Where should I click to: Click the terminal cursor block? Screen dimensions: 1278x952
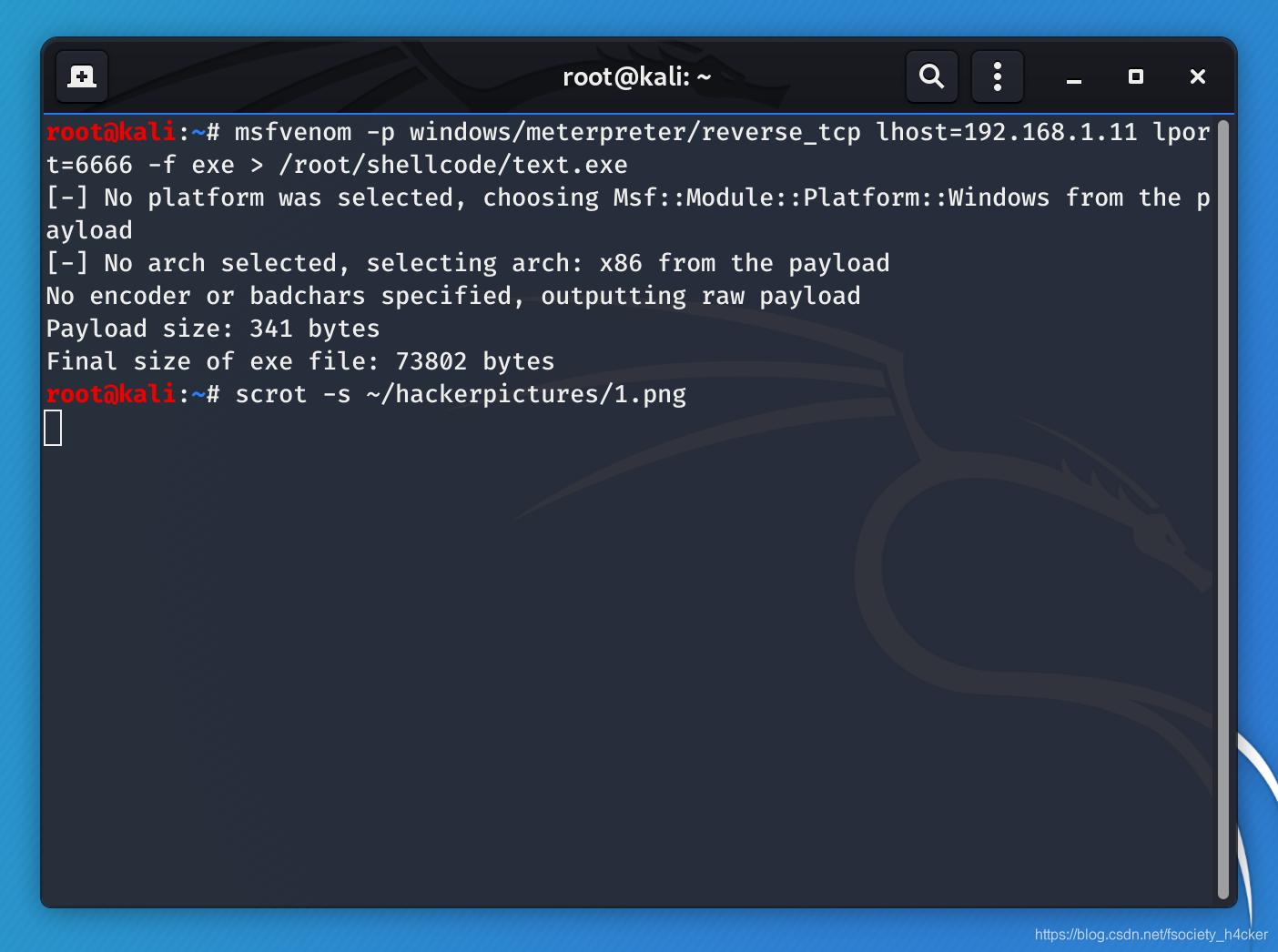point(54,428)
